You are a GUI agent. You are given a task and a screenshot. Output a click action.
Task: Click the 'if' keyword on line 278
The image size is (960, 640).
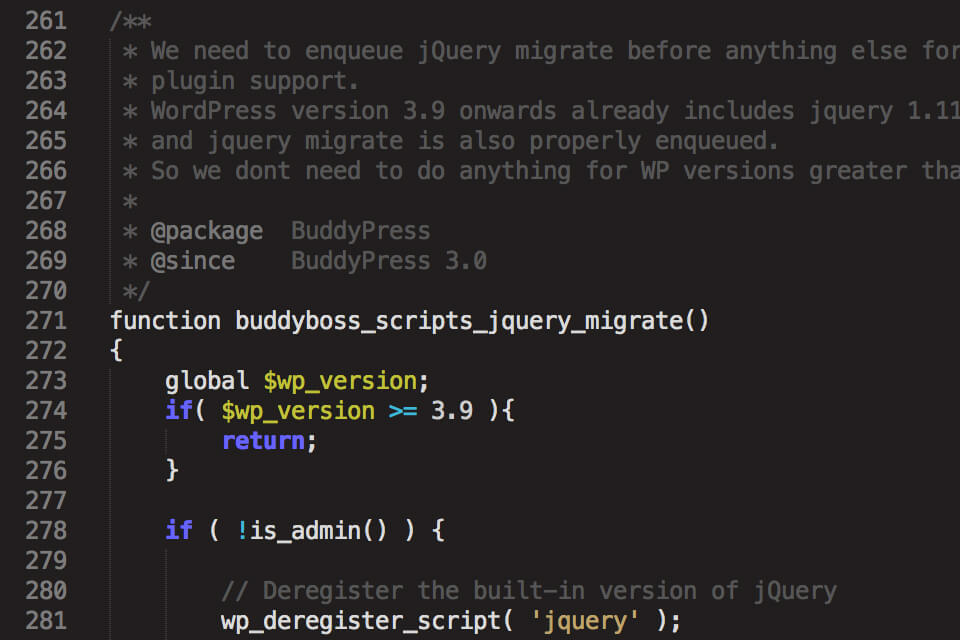(x=179, y=530)
